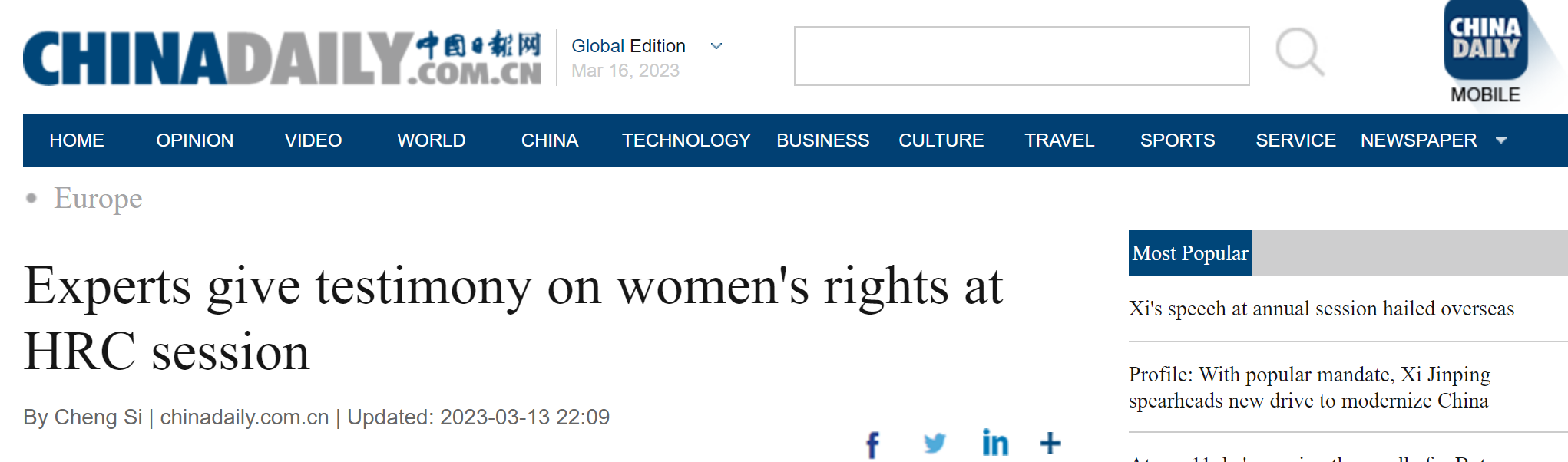Share article on LinkedIn
The width and height of the screenshot is (1568, 462).
(995, 442)
